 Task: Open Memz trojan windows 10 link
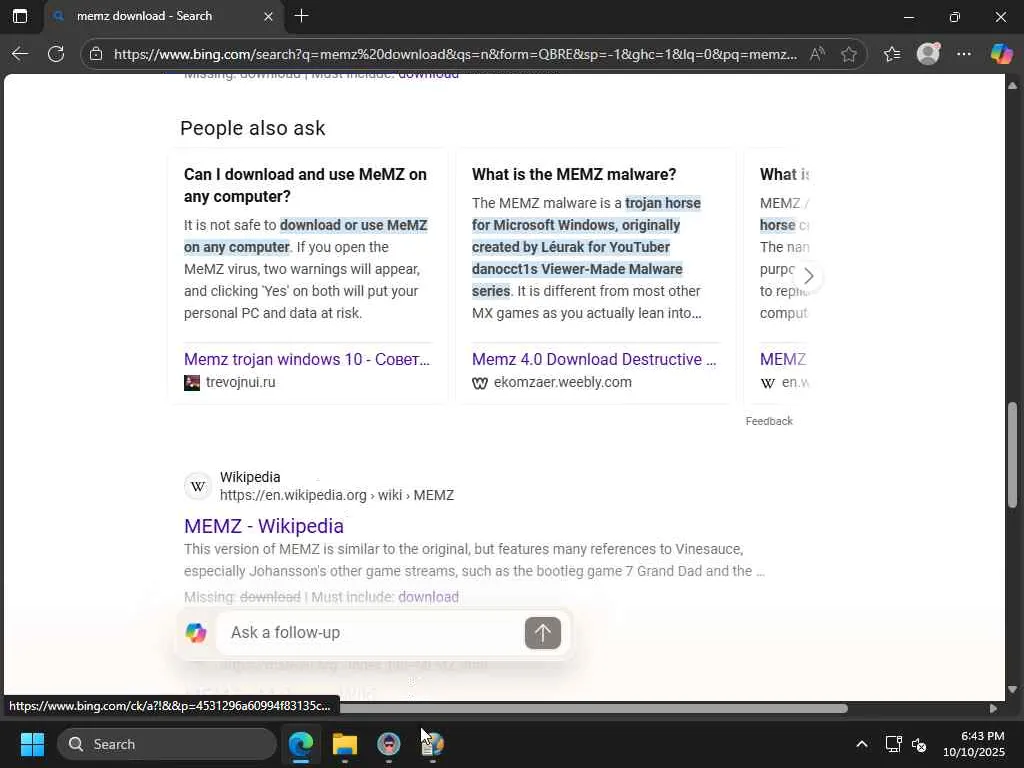[x=307, y=359]
